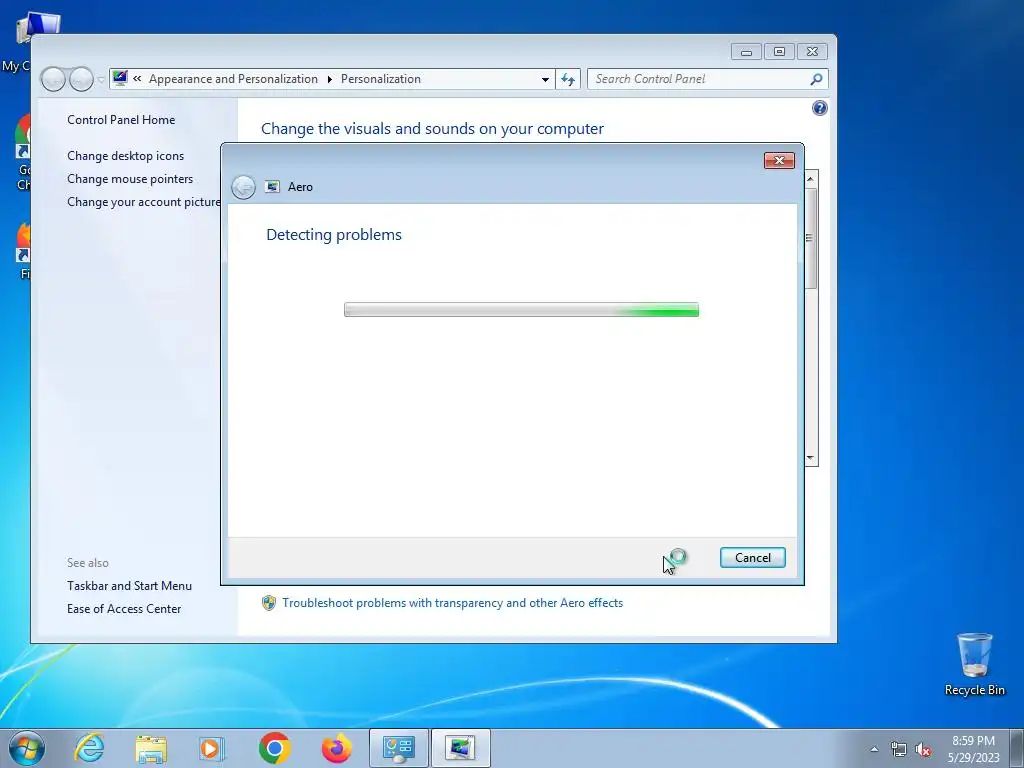Open Change mouse pointers link

[x=130, y=179]
